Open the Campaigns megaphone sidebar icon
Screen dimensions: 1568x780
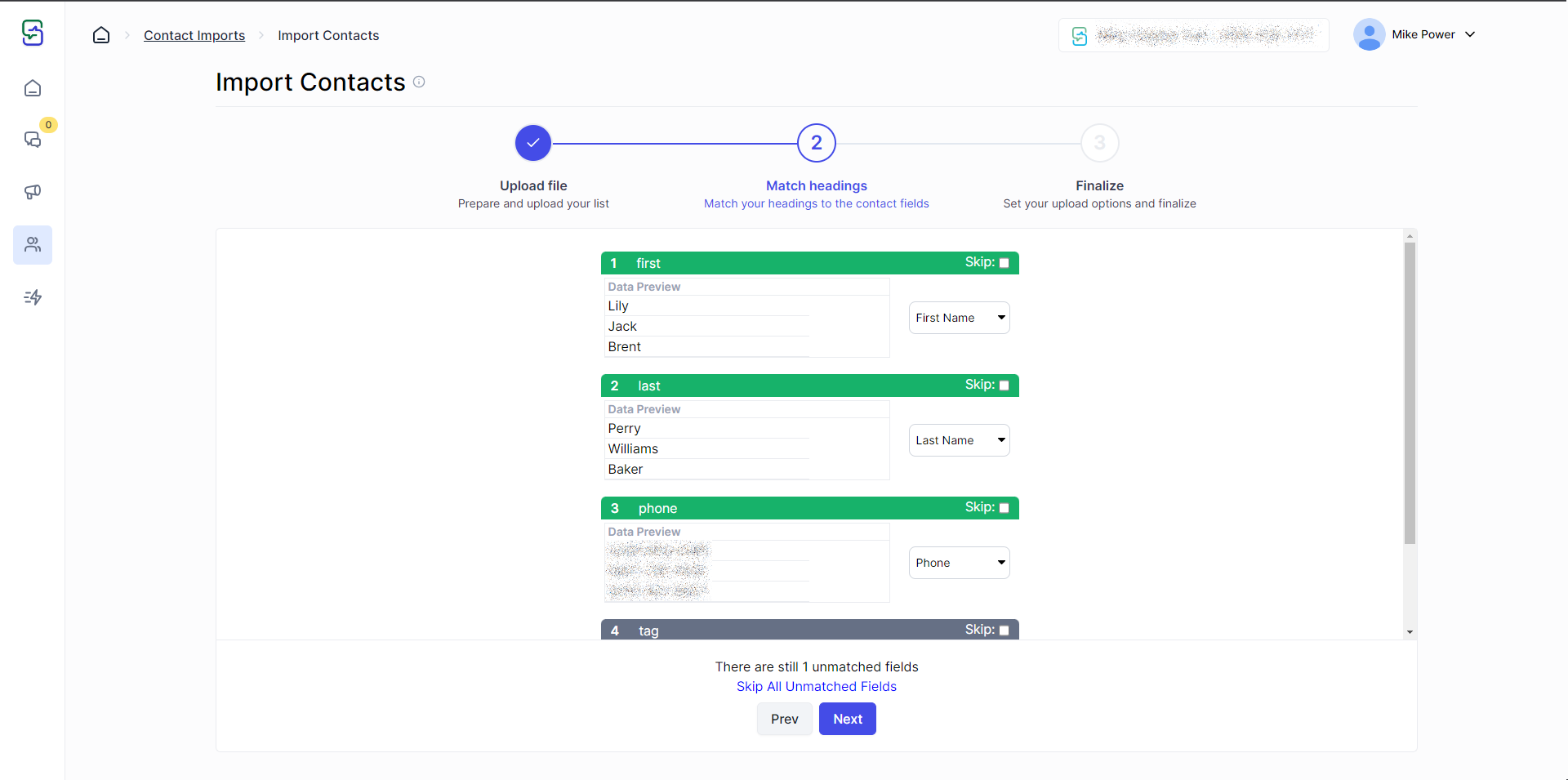click(33, 192)
